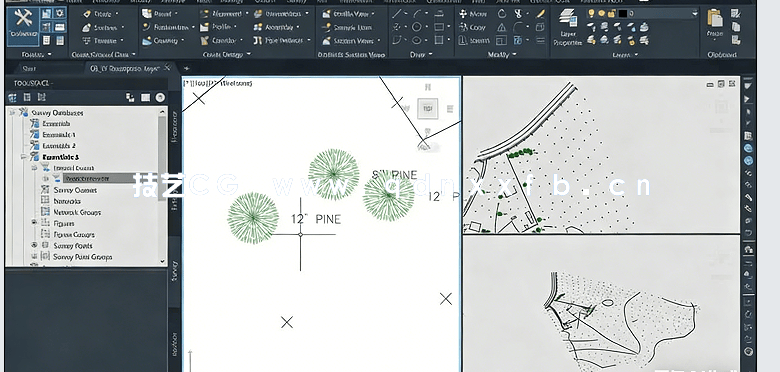Click the Toolspace help icon
Viewport: 780px width, 372px height.
[x=160, y=97]
